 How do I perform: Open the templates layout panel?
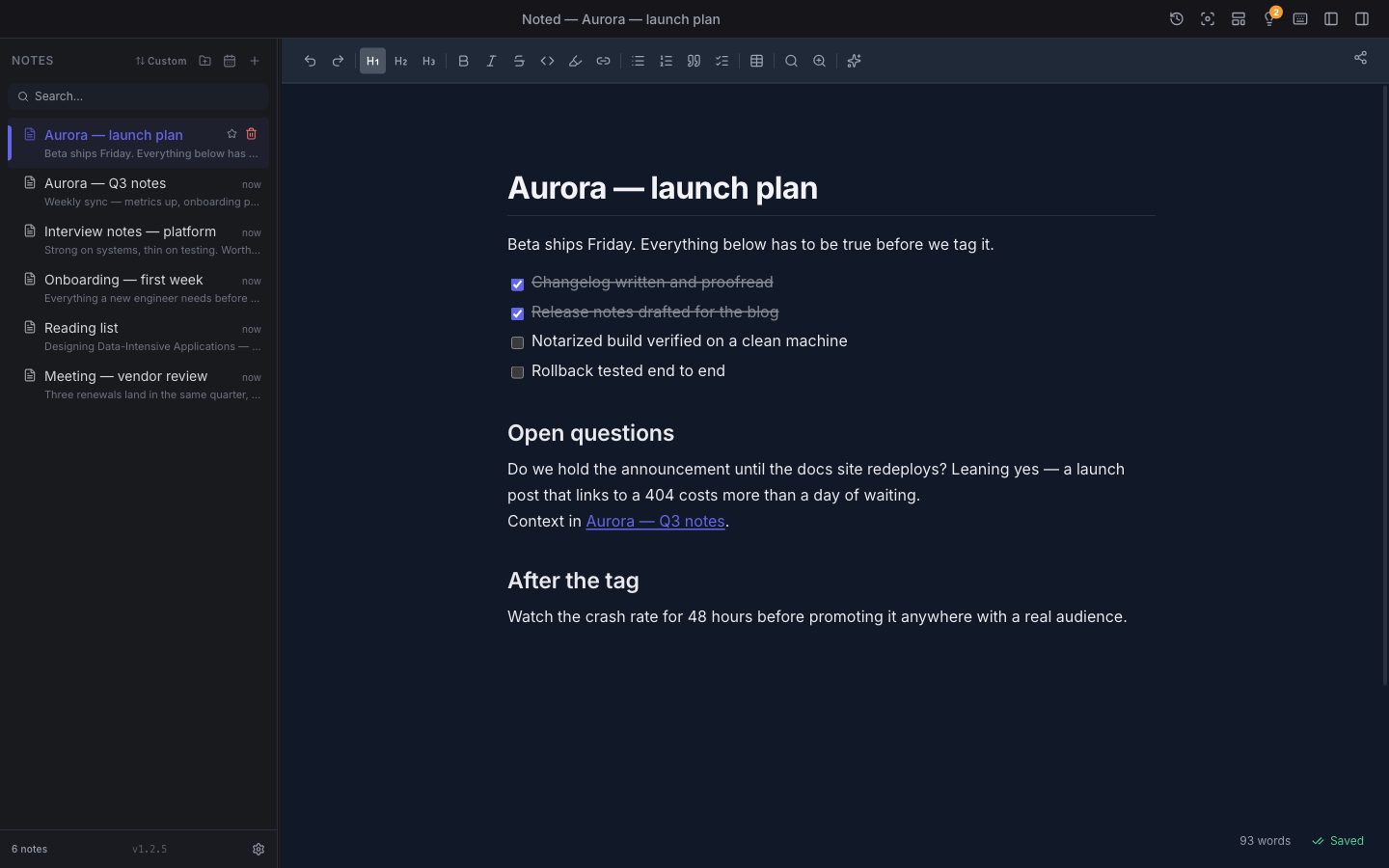(1239, 19)
